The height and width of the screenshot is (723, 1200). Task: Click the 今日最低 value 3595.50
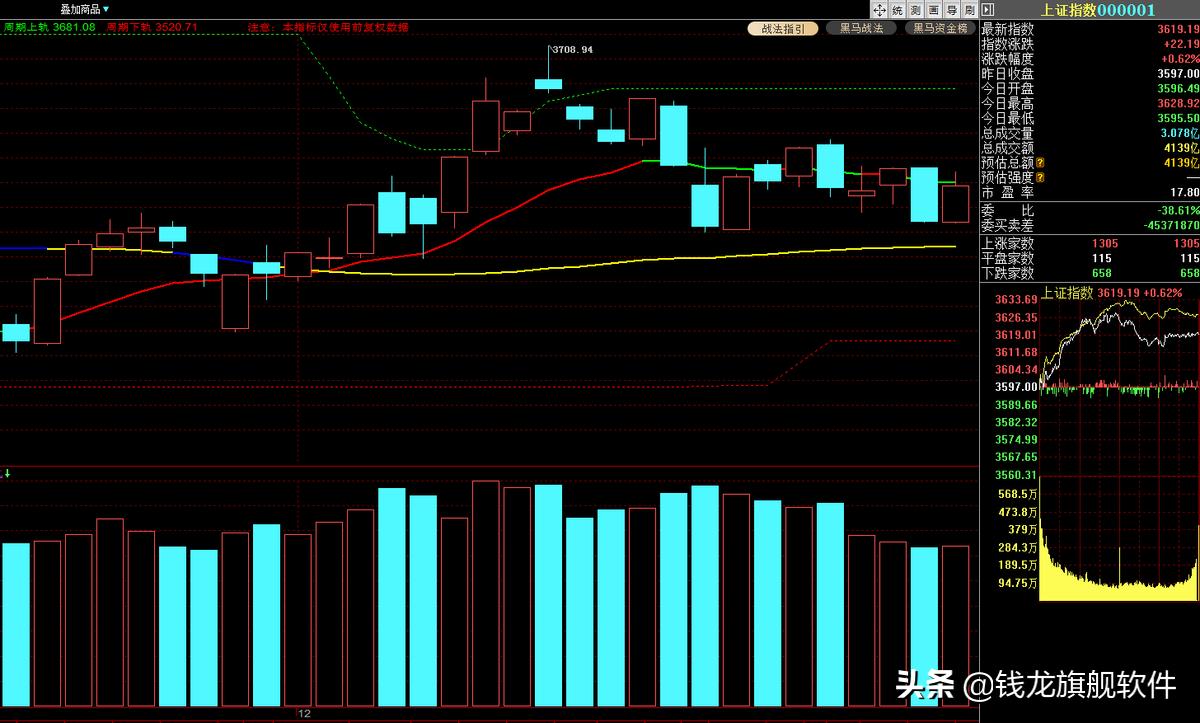click(x=1178, y=118)
